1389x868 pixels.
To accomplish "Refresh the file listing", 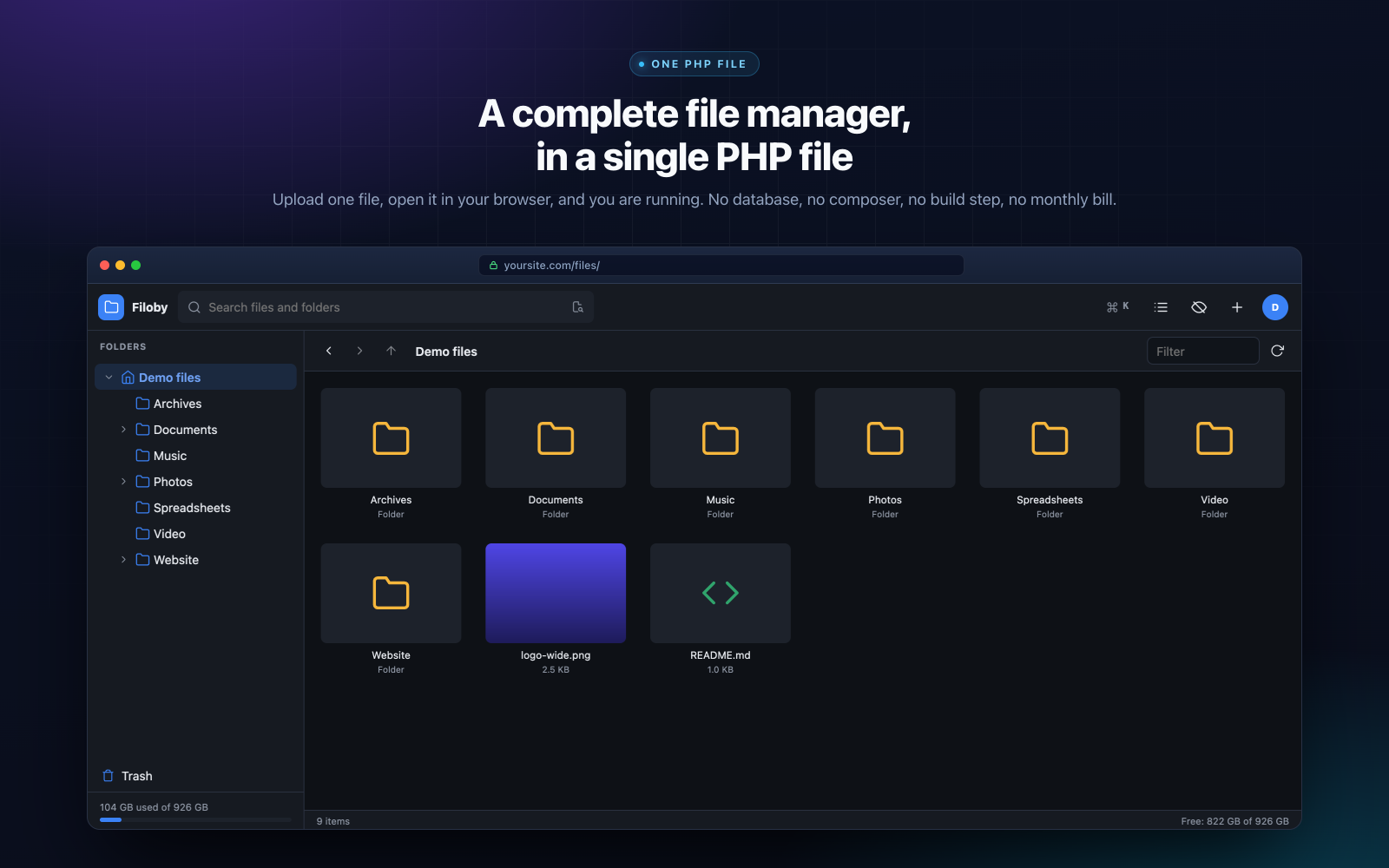I will [1278, 351].
